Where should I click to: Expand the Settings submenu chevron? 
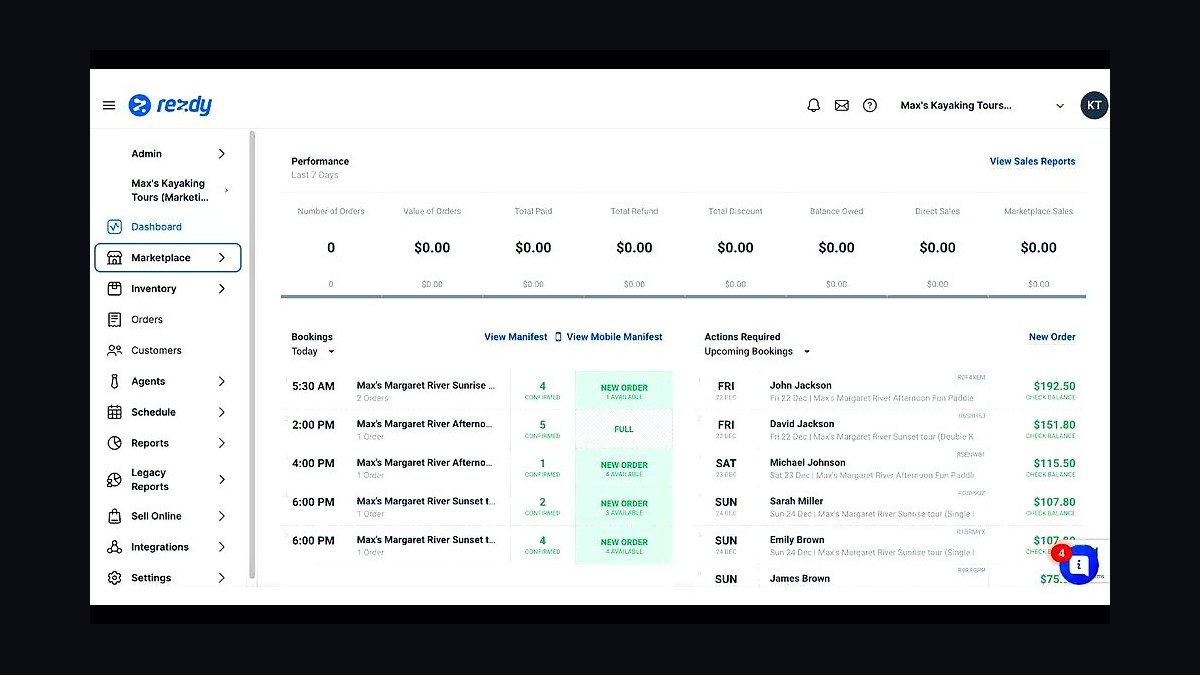pyautogui.click(x=221, y=578)
